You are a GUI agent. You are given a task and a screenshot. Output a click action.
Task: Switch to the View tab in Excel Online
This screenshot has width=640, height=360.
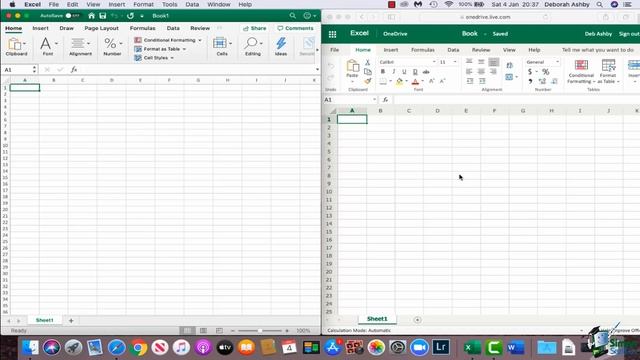(509, 50)
